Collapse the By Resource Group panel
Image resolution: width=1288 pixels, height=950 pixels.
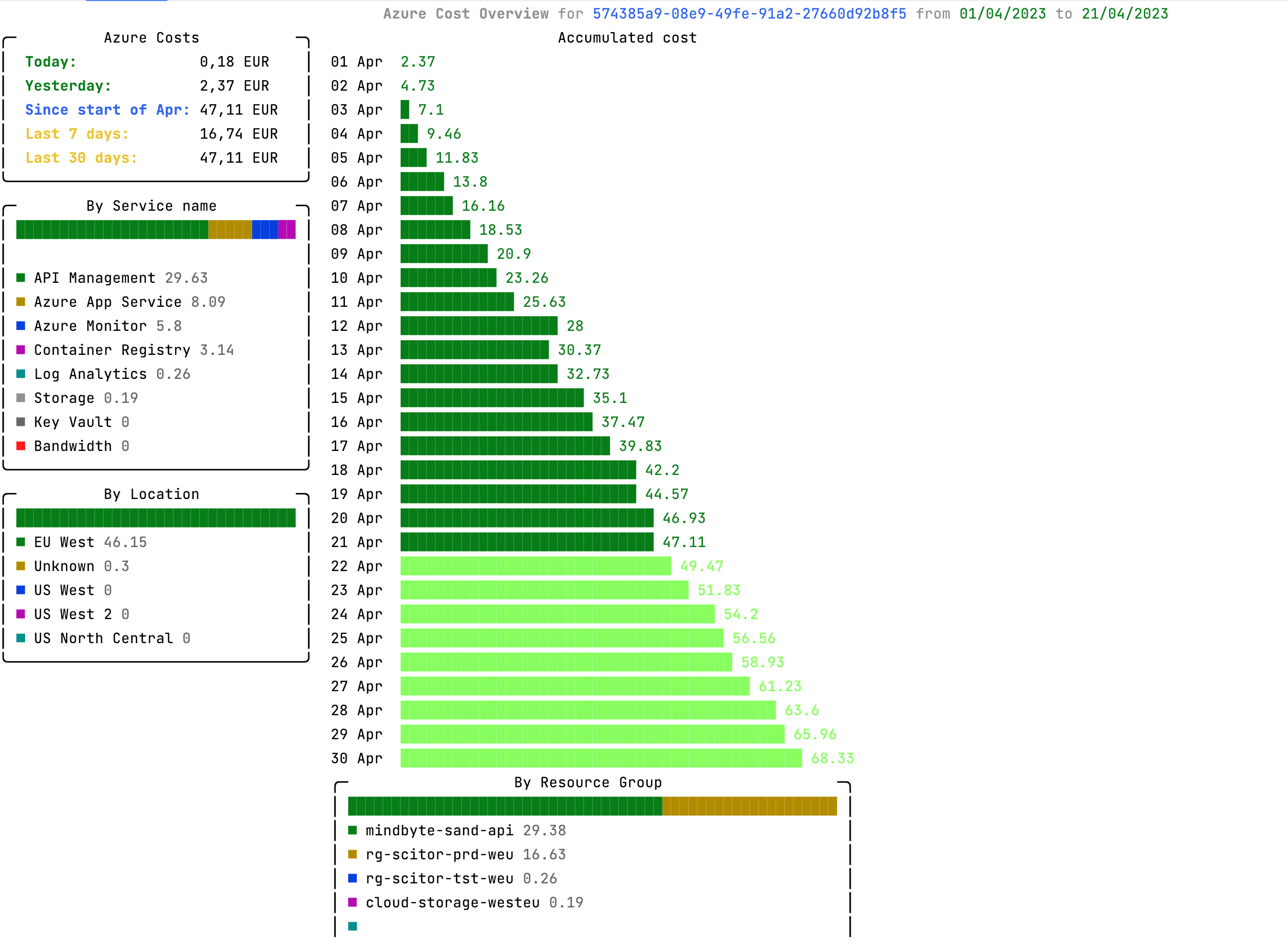point(587,782)
